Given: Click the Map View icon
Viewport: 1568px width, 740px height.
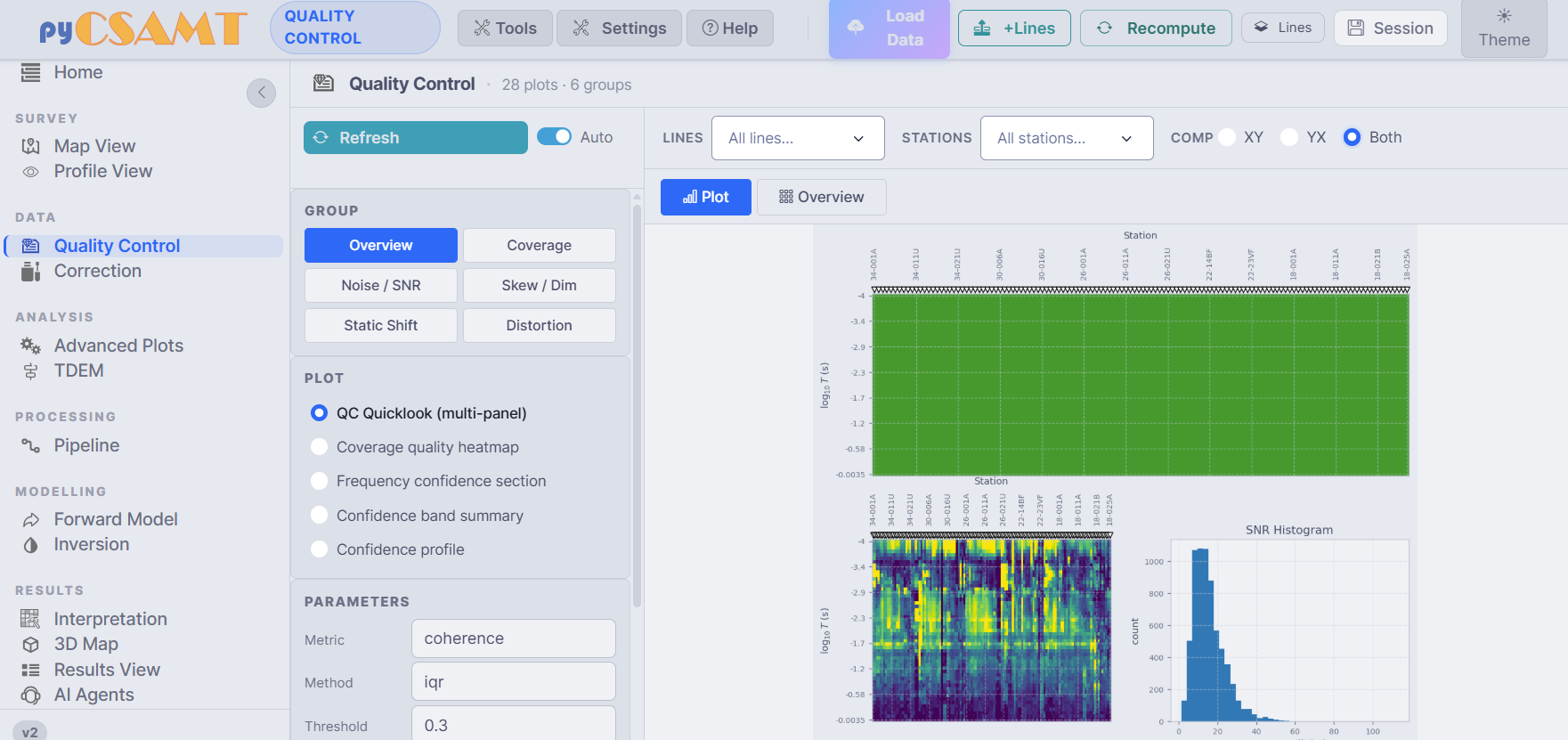Looking at the screenshot, I should [31, 146].
